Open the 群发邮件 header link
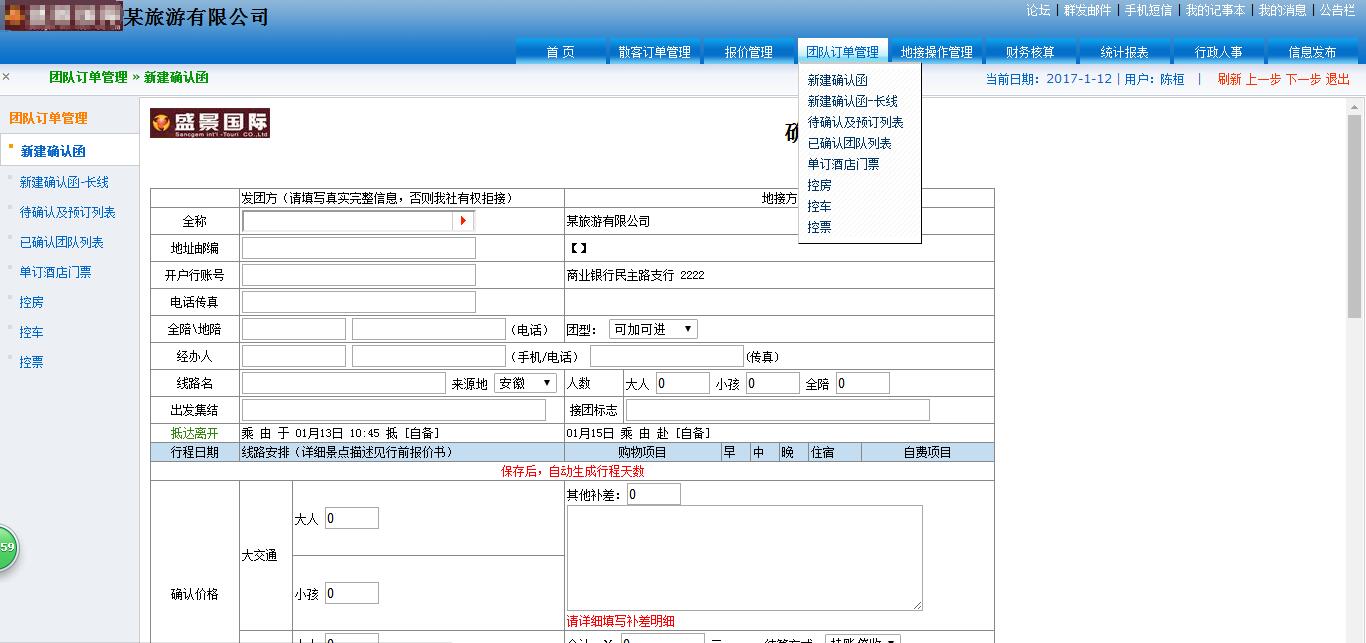1366x643 pixels. point(1087,10)
